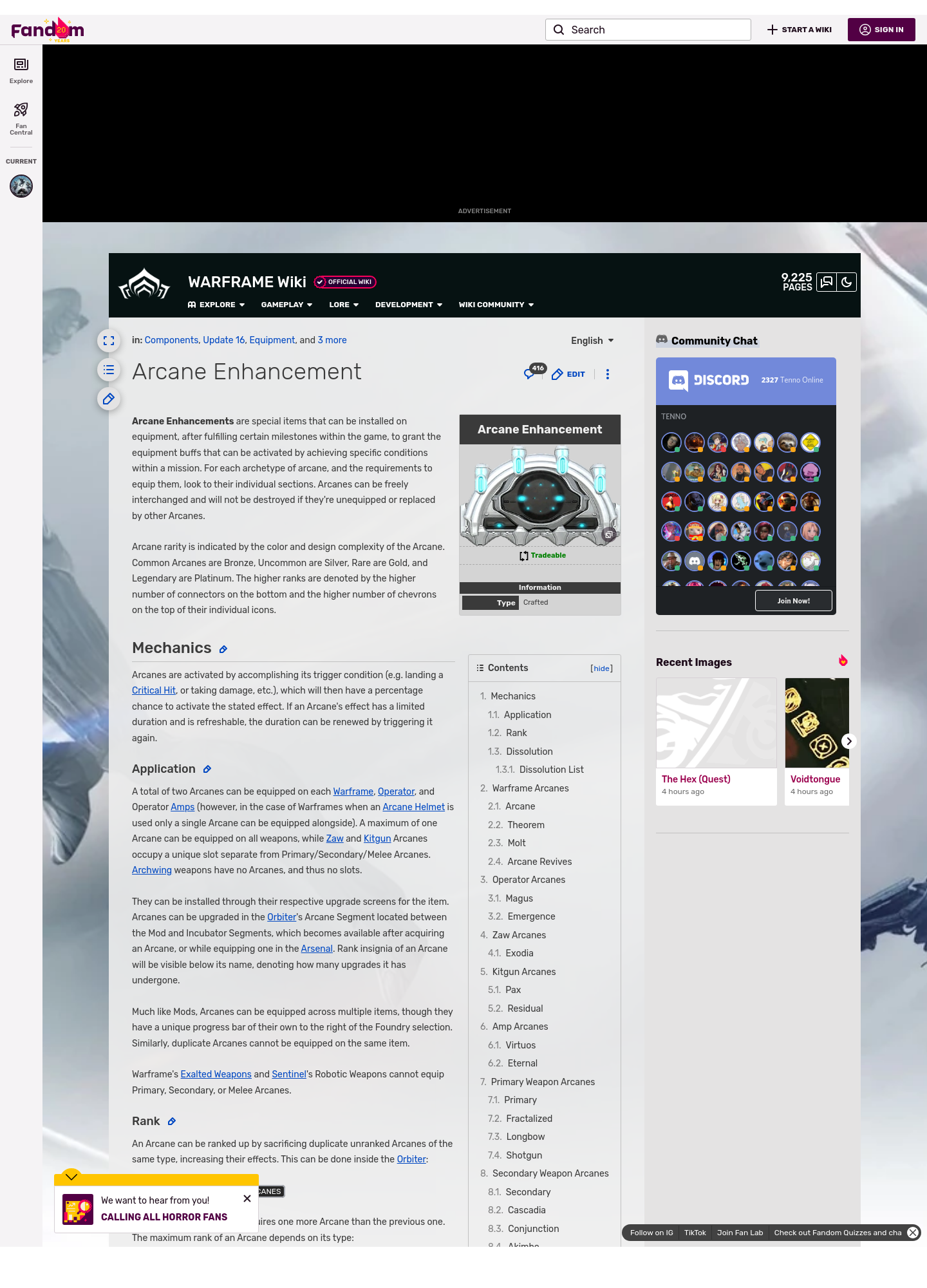Jump to Exodia in Contents
927x1288 pixels.
pyautogui.click(x=510, y=953)
